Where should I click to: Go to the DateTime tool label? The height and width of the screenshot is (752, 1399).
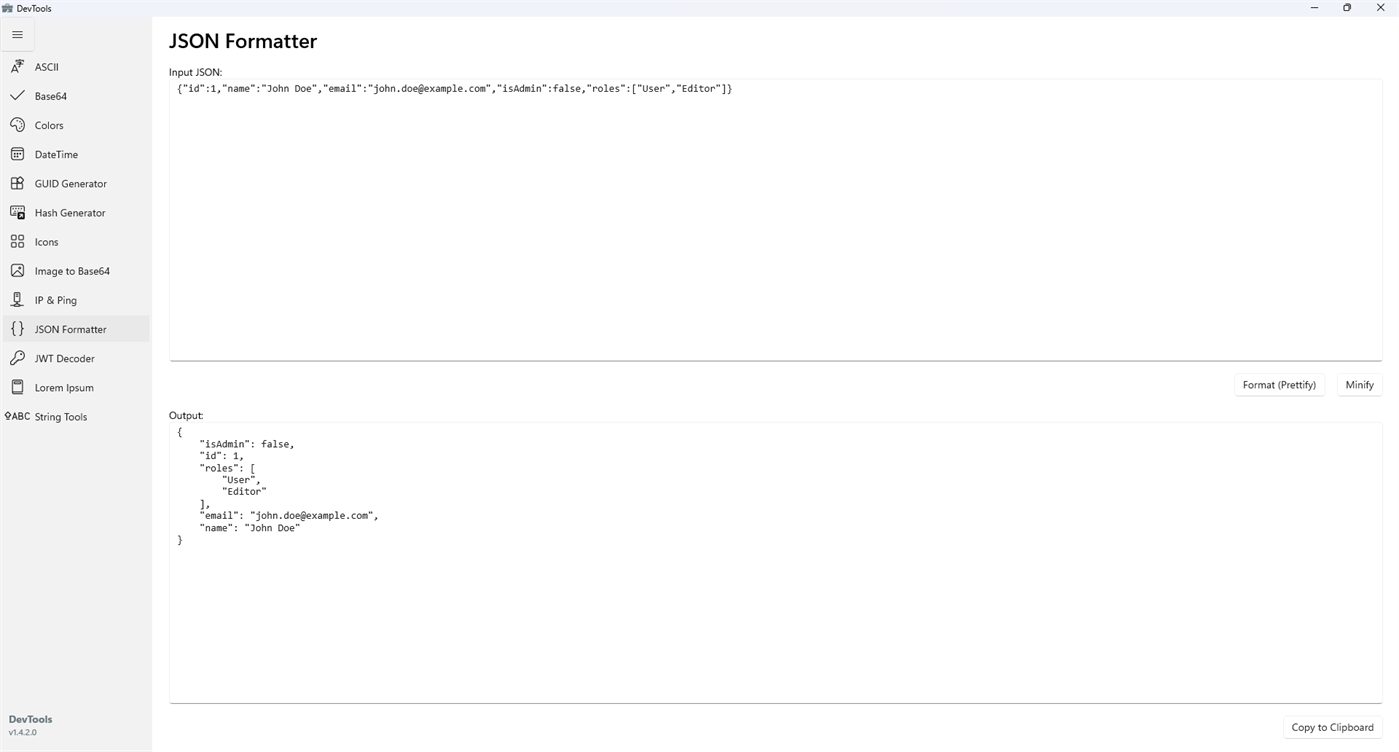pos(56,154)
